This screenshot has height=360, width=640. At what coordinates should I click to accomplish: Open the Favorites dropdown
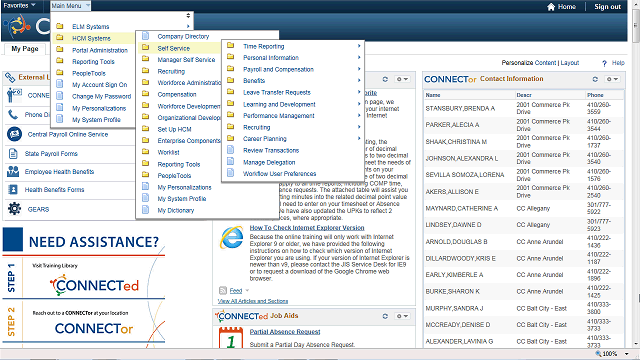point(19,6)
